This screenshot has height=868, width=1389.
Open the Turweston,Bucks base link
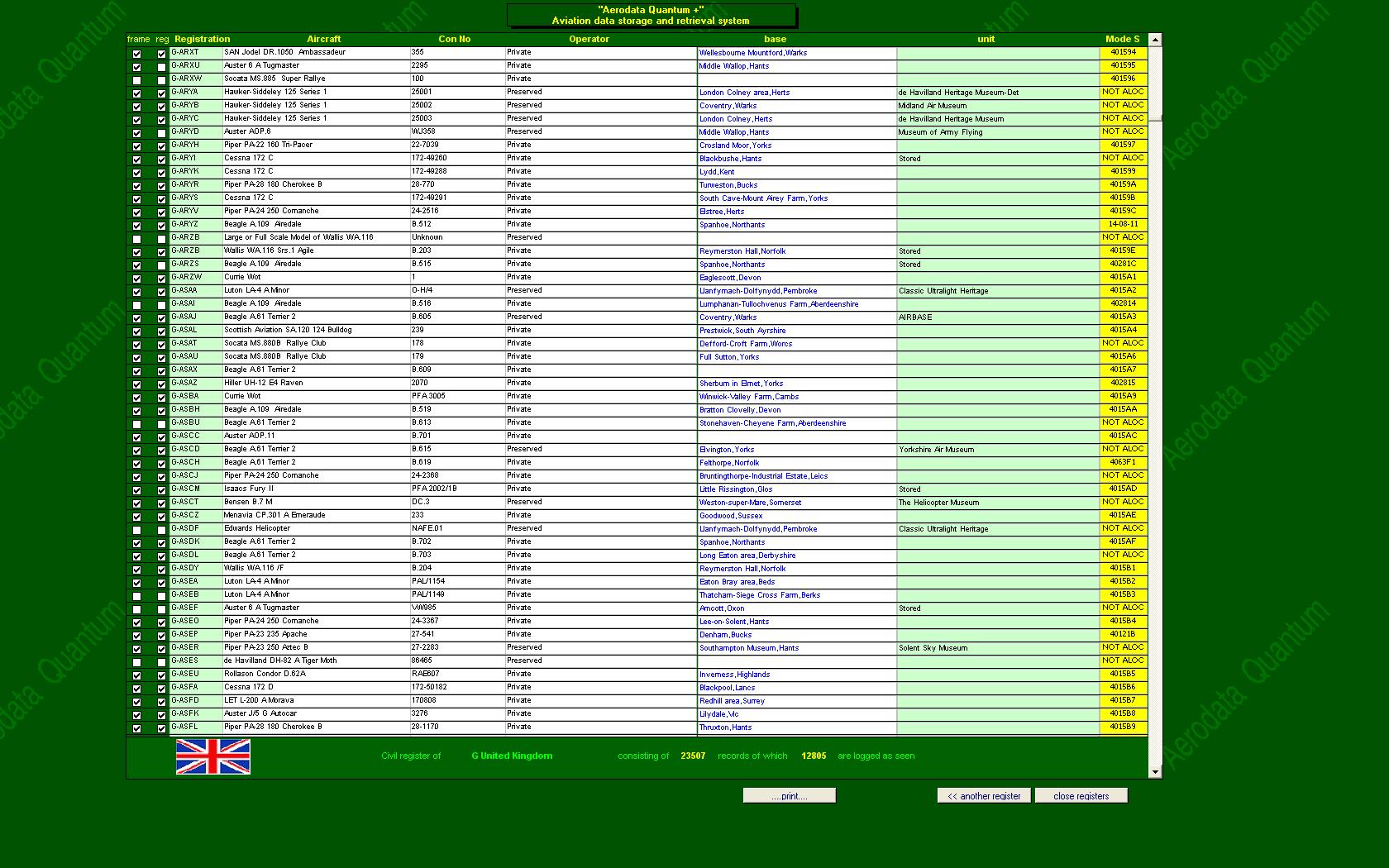(728, 185)
